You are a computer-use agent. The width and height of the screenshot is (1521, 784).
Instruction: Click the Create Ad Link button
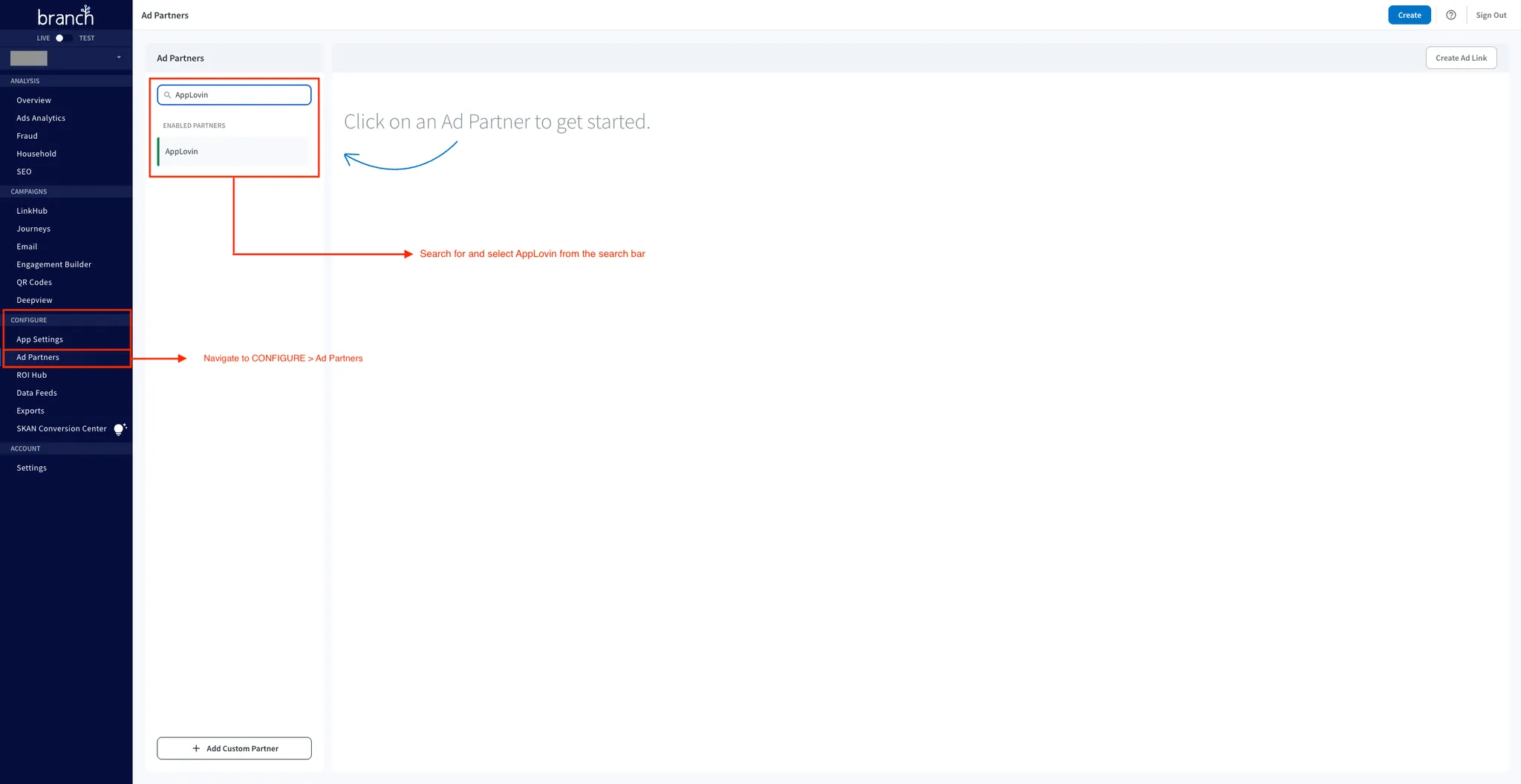(1461, 58)
